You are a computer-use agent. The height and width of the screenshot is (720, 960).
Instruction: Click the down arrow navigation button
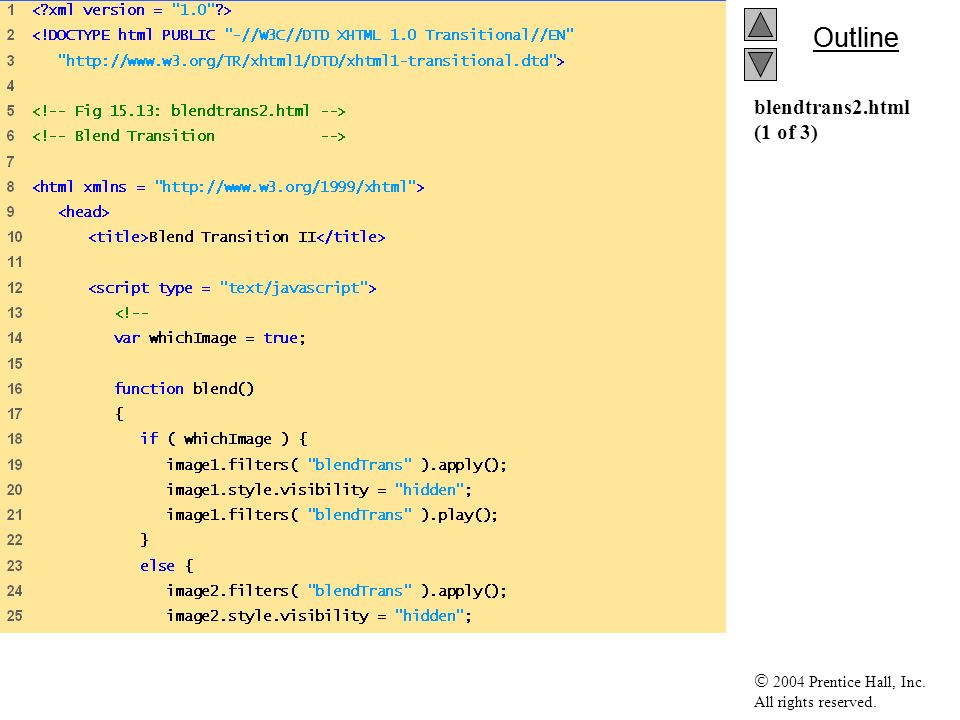[x=760, y=64]
